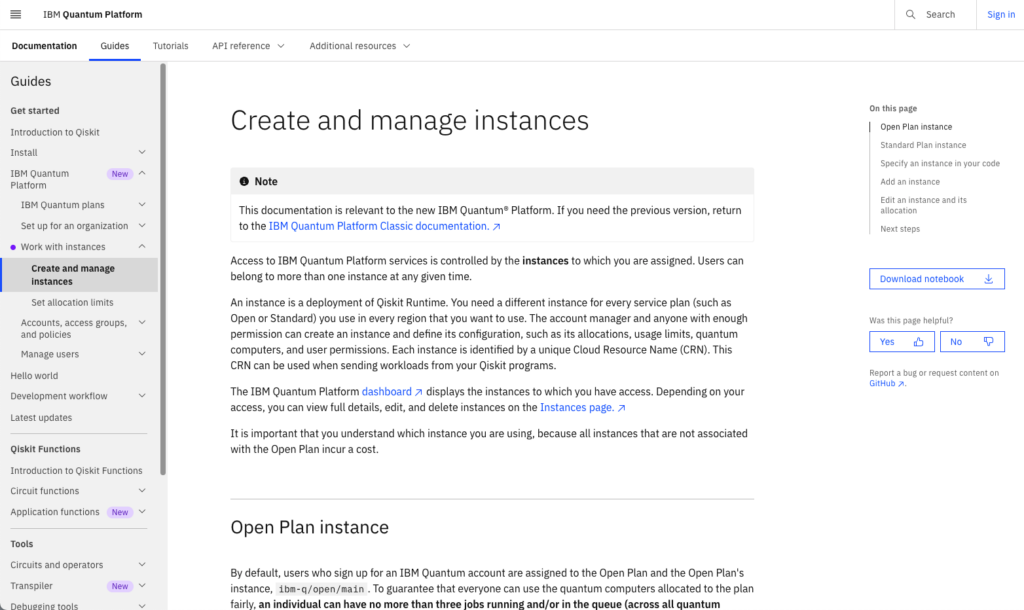Click the external-link arrow beside GitHub
The image size is (1024, 610).
point(901,384)
